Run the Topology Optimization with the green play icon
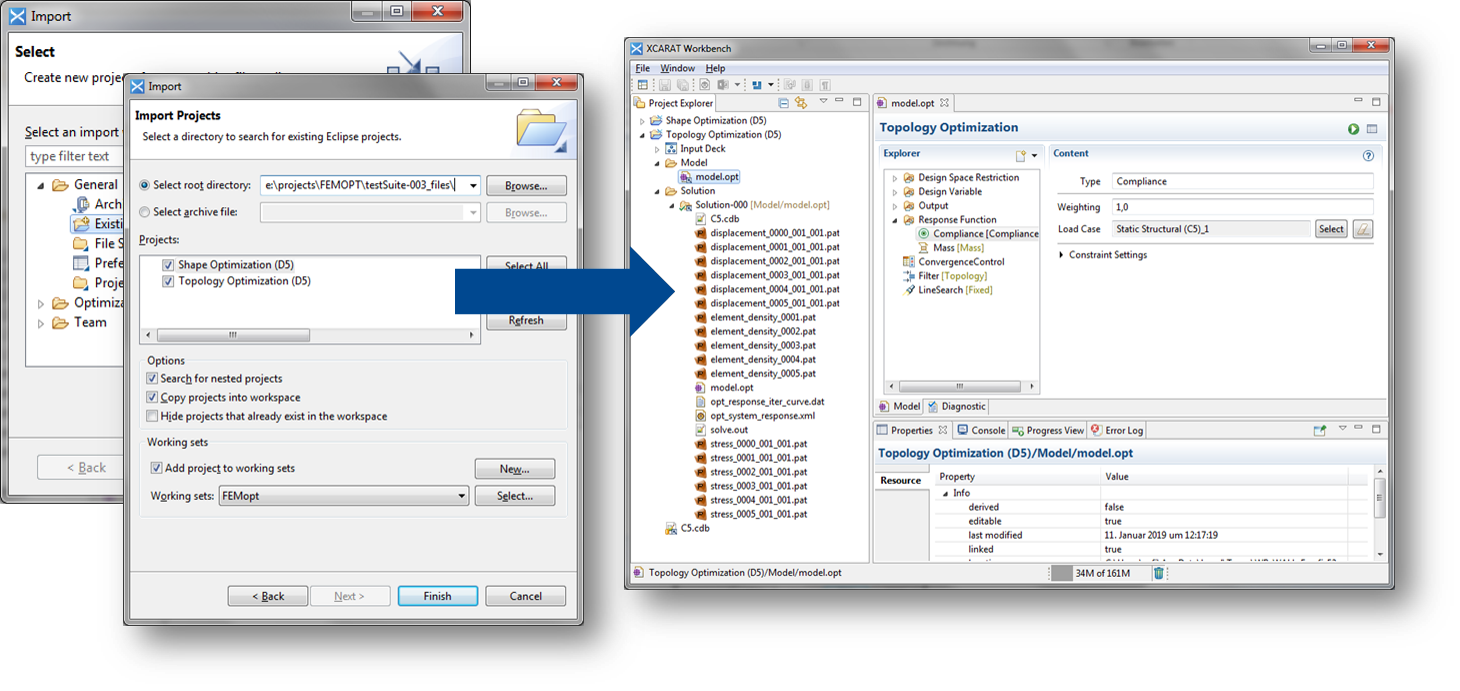This screenshot has height=691, width=1460. click(1353, 129)
